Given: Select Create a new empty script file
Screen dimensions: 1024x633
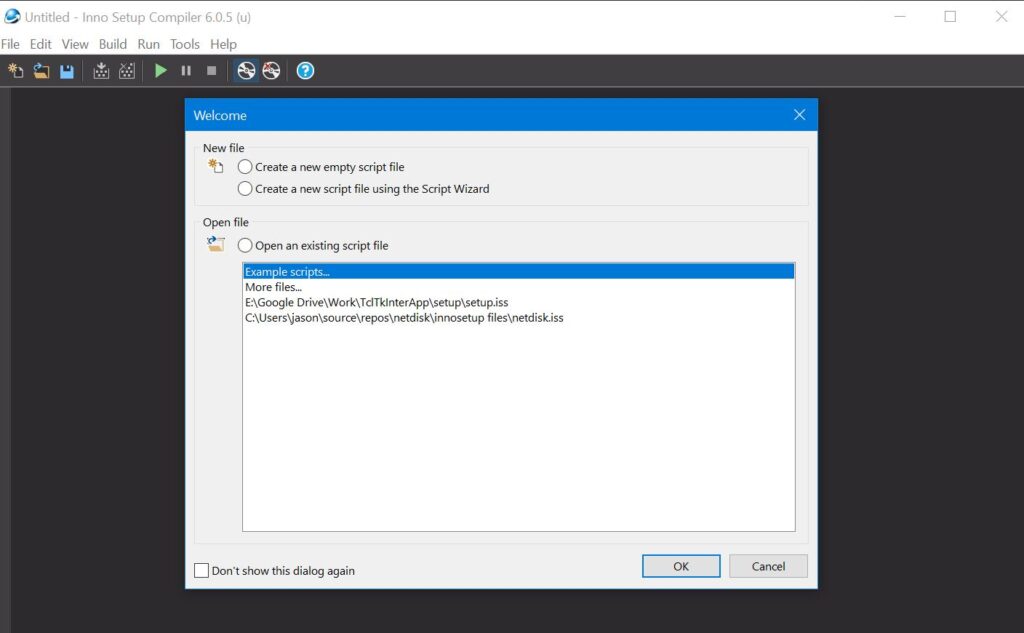Looking at the screenshot, I should click(245, 167).
